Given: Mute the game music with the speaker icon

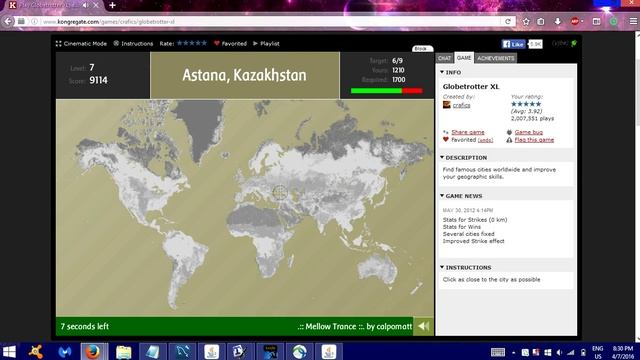Looking at the screenshot, I should pyautogui.click(x=423, y=326).
